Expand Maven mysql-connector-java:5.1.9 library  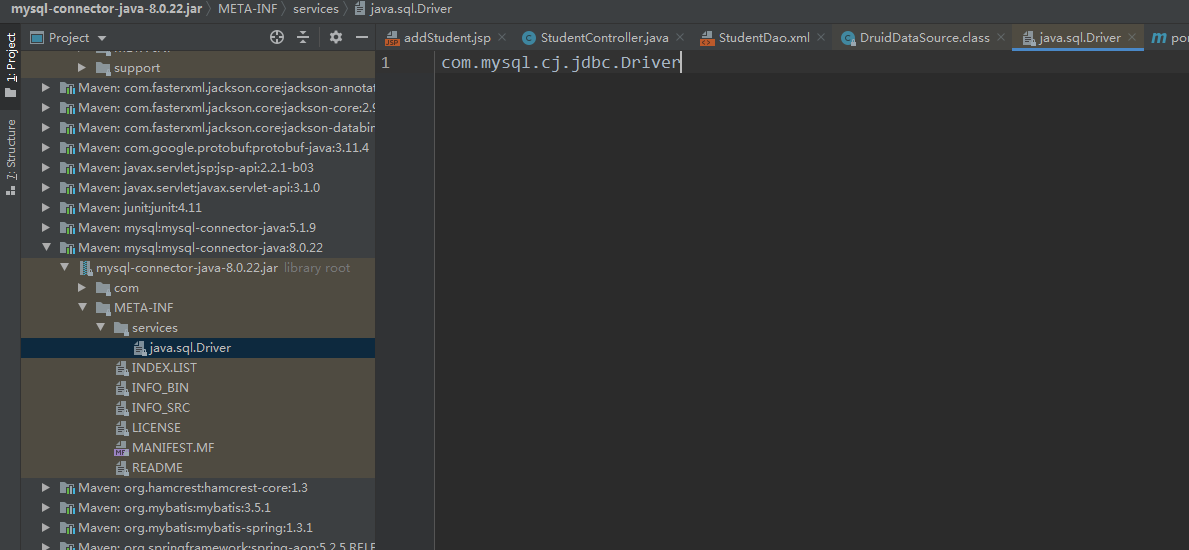coord(46,228)
